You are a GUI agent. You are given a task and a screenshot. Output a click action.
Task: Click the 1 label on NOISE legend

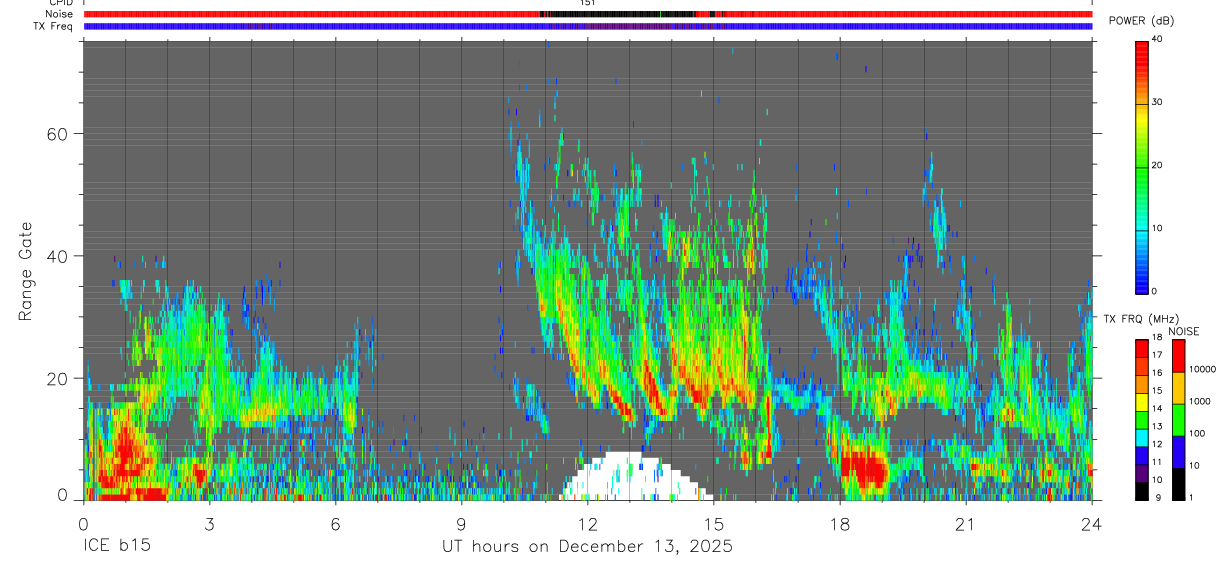pos(1191,498)
